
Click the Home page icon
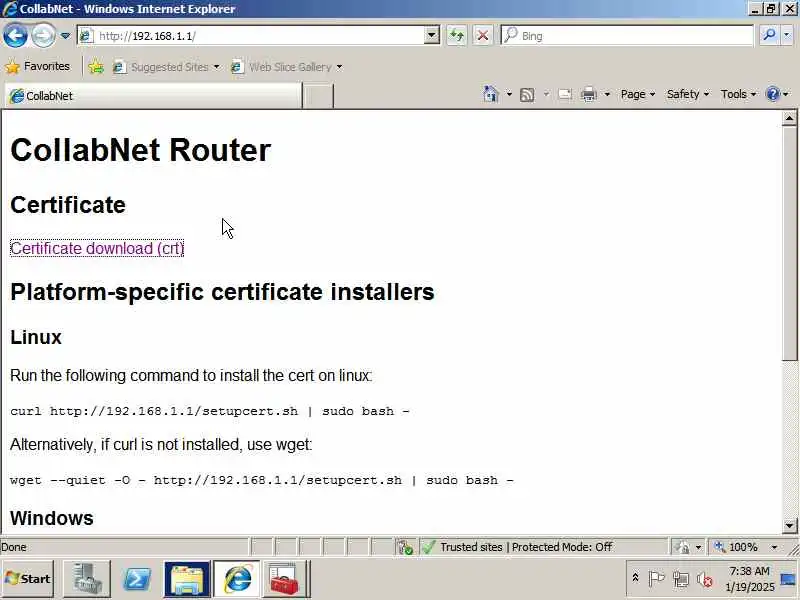(491, 94)
